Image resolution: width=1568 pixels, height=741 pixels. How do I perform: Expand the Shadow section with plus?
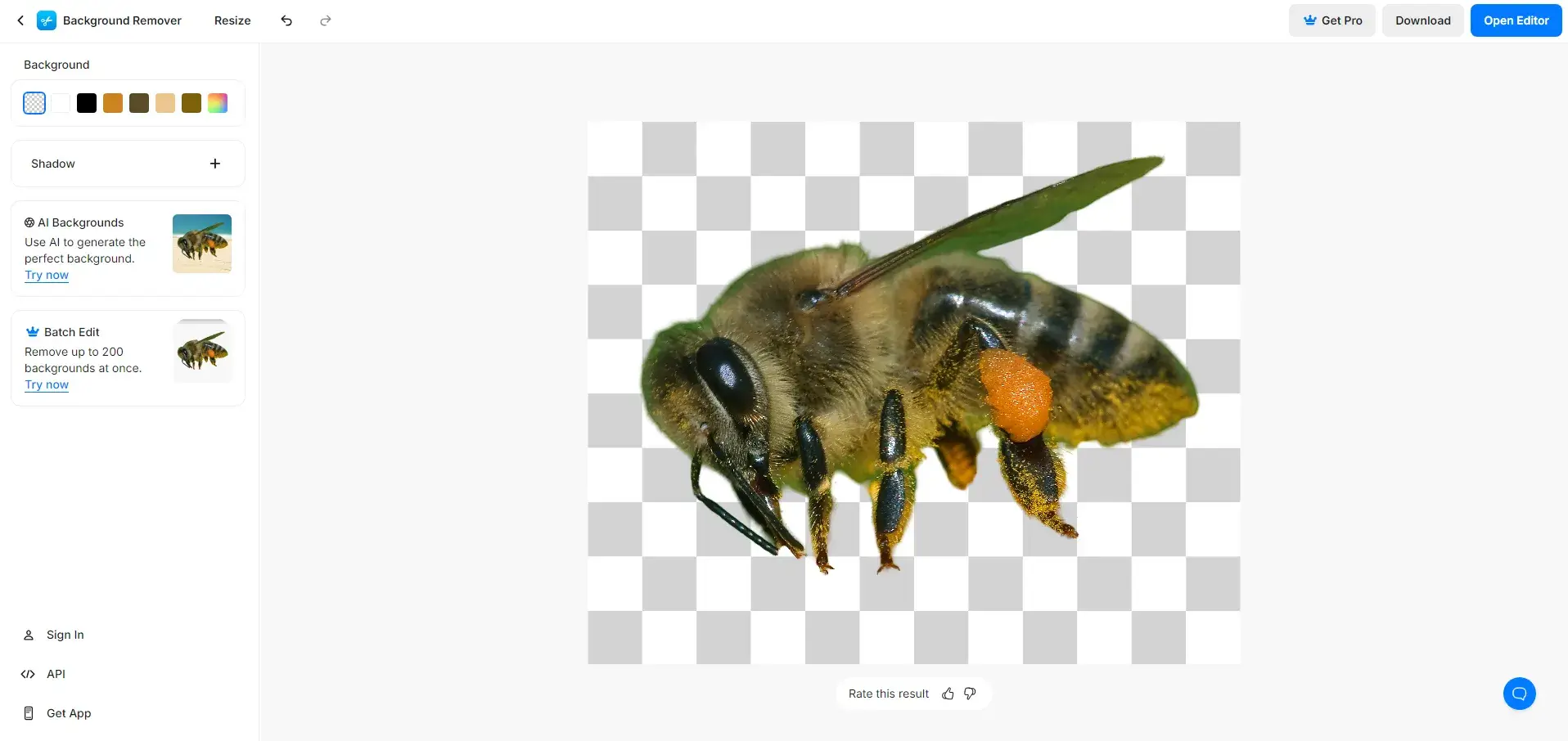pos(215,164)
